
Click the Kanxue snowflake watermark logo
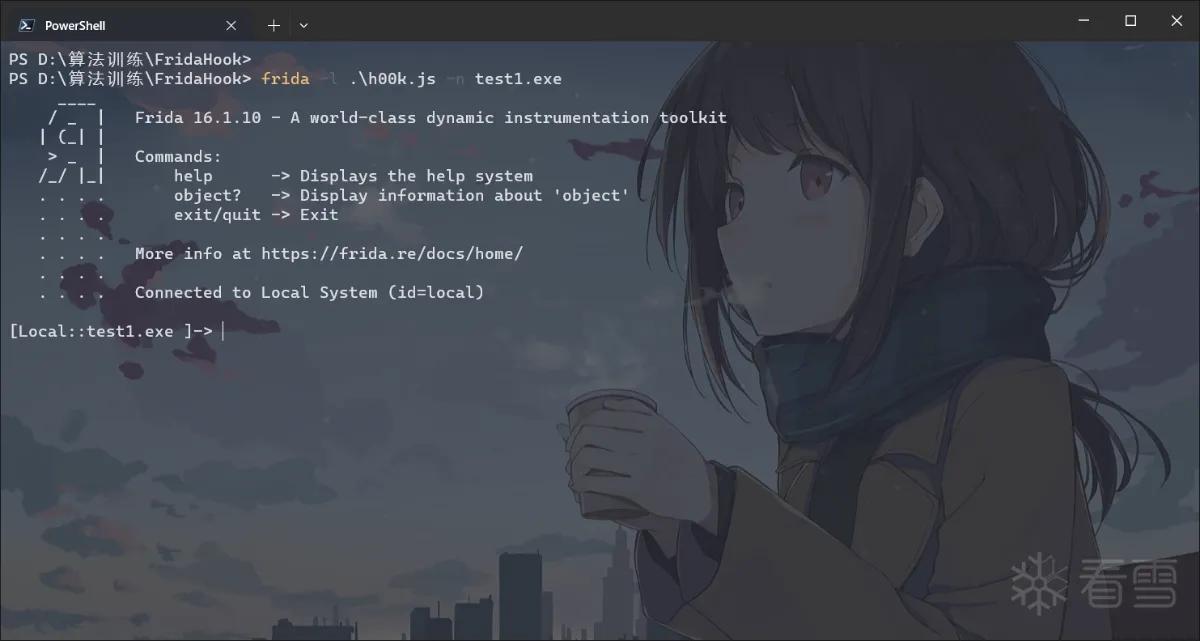[1039, 581]
